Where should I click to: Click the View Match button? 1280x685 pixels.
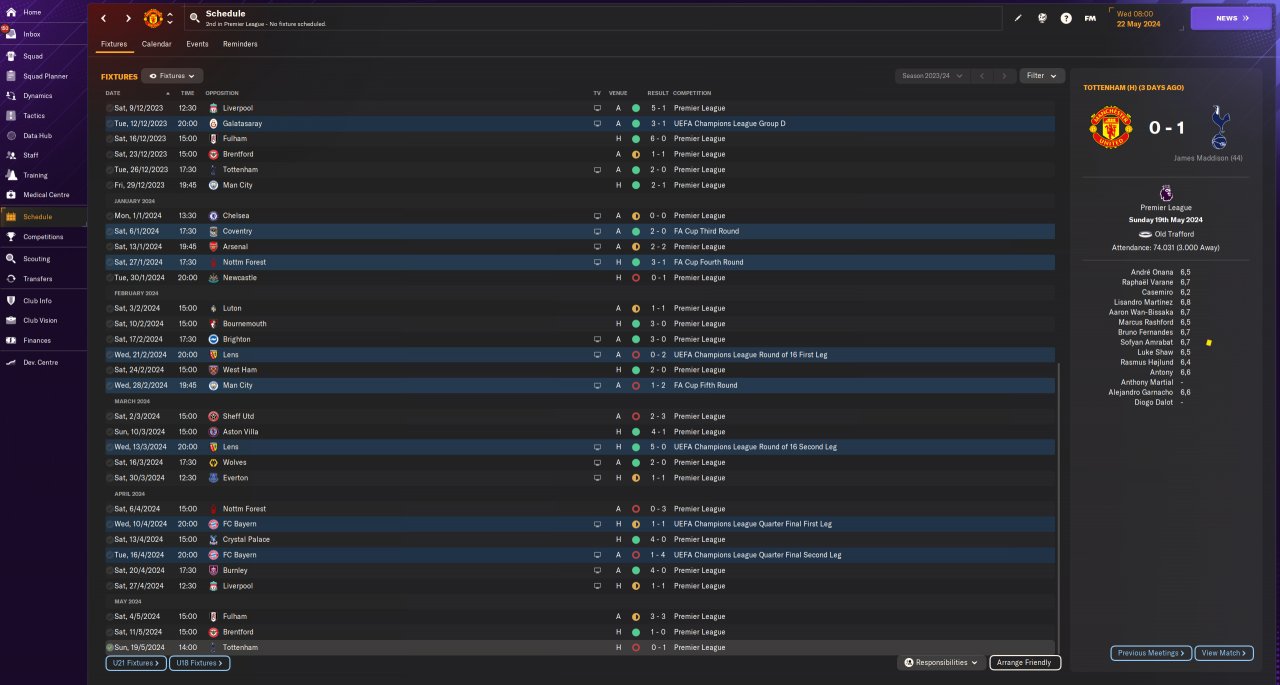tap(1222, 653)
